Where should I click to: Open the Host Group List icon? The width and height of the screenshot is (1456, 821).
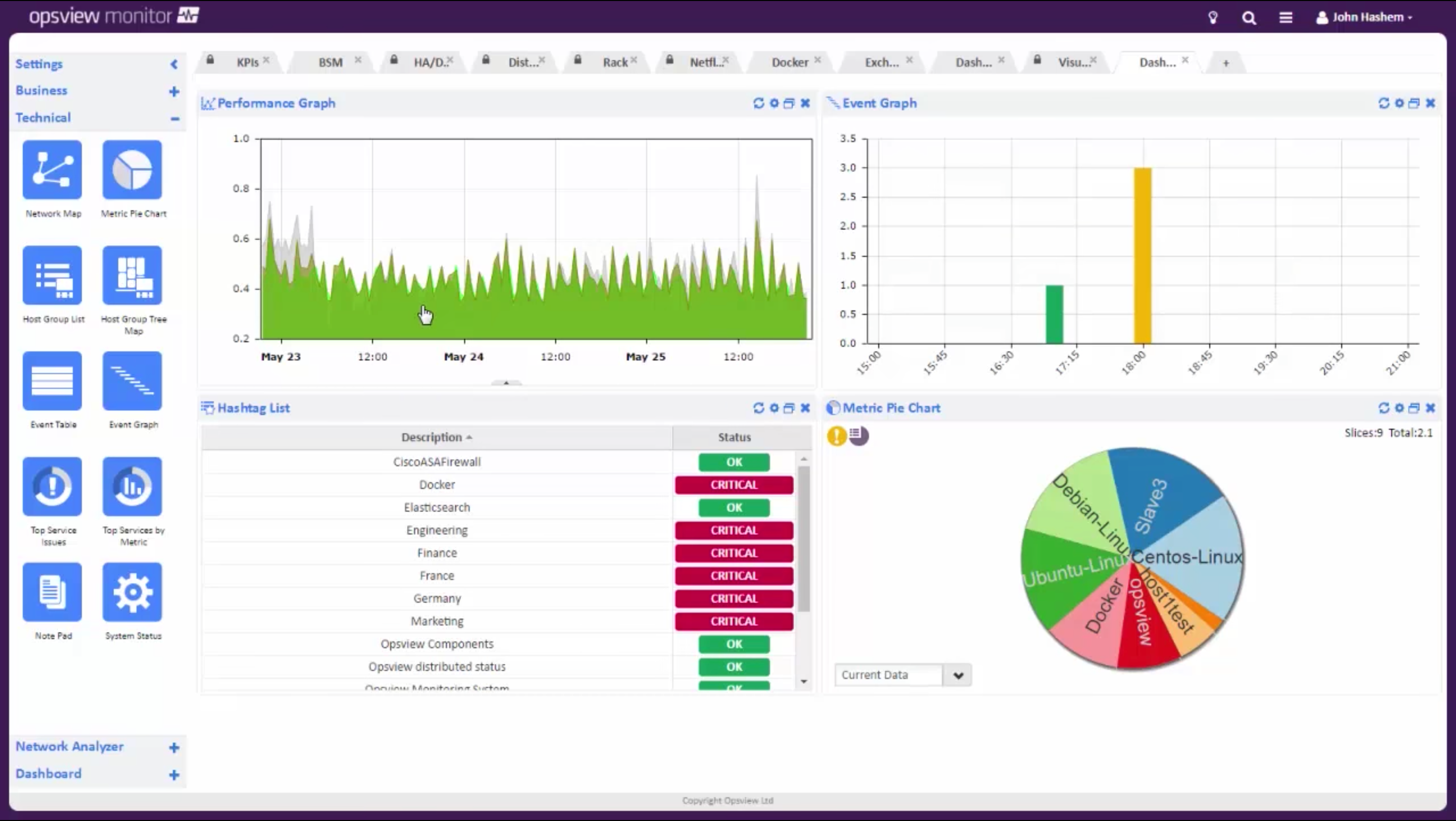click(x=52, y=275)
